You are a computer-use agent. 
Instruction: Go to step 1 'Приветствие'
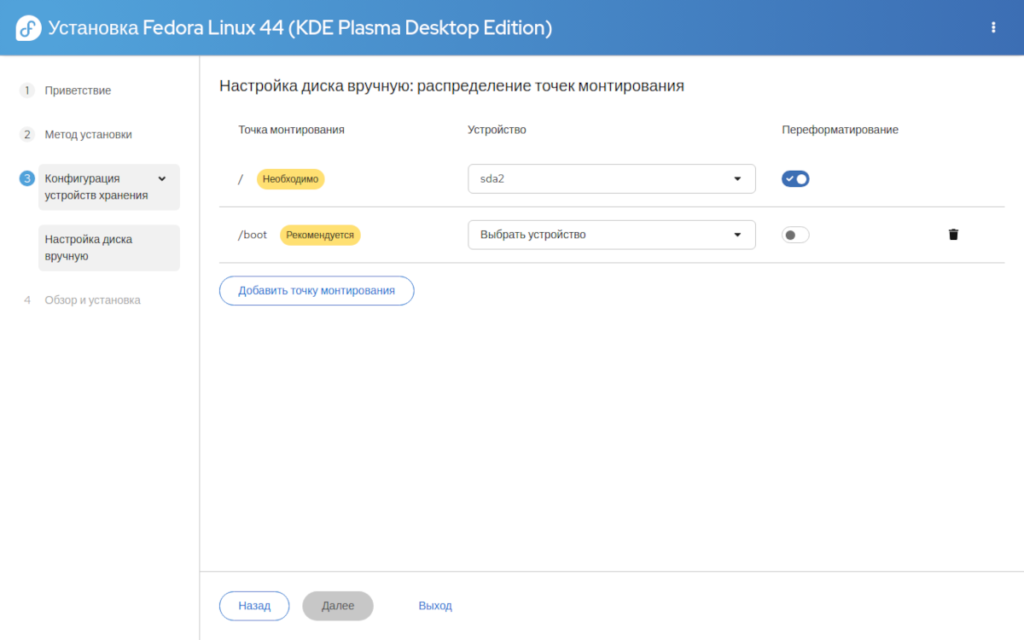[x=78, y=90]
